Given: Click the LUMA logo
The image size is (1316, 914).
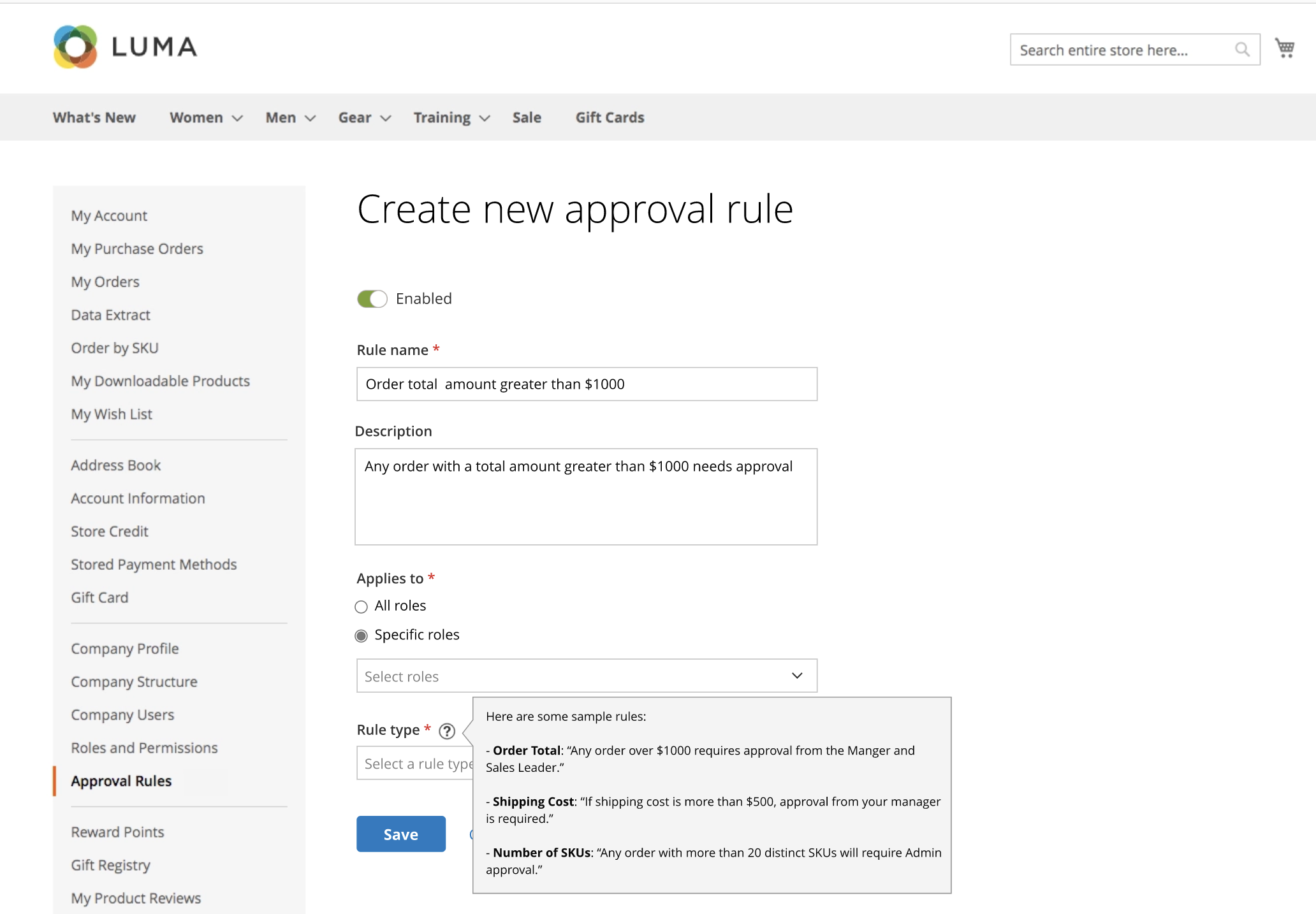Looking at the screenshot, I should 126,47.
